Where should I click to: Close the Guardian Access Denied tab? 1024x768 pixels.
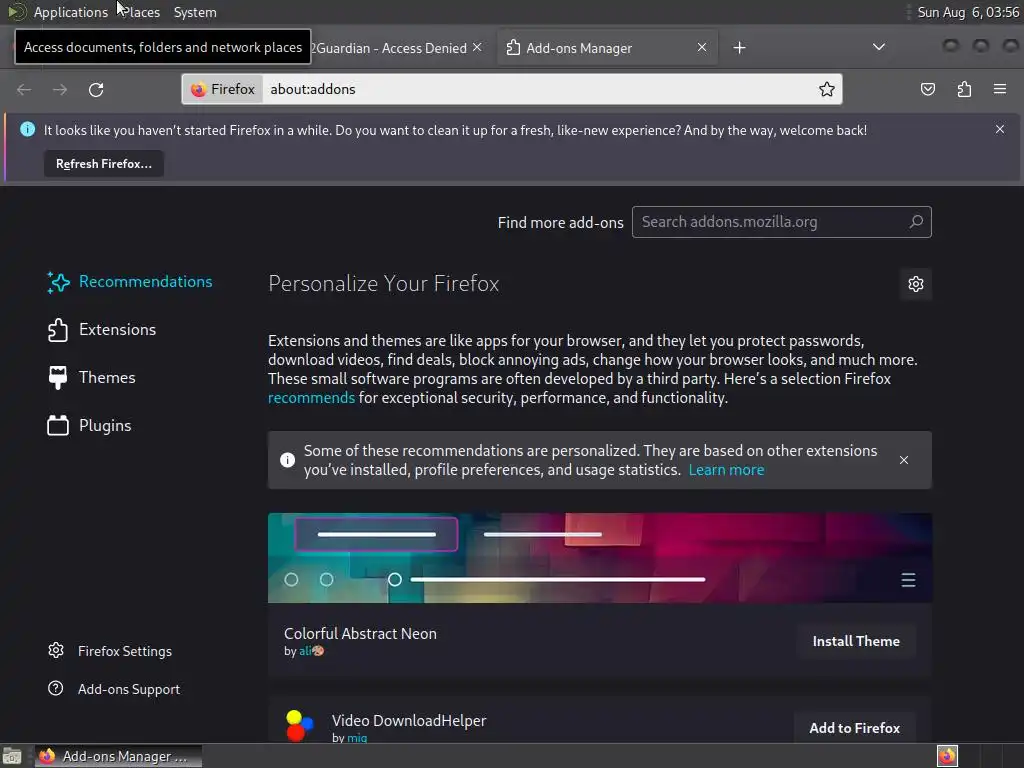(x=477, y=48)
